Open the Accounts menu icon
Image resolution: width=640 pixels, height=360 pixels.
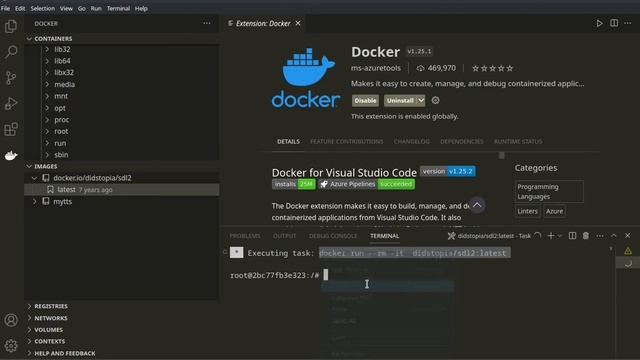[x=11, y=320]
